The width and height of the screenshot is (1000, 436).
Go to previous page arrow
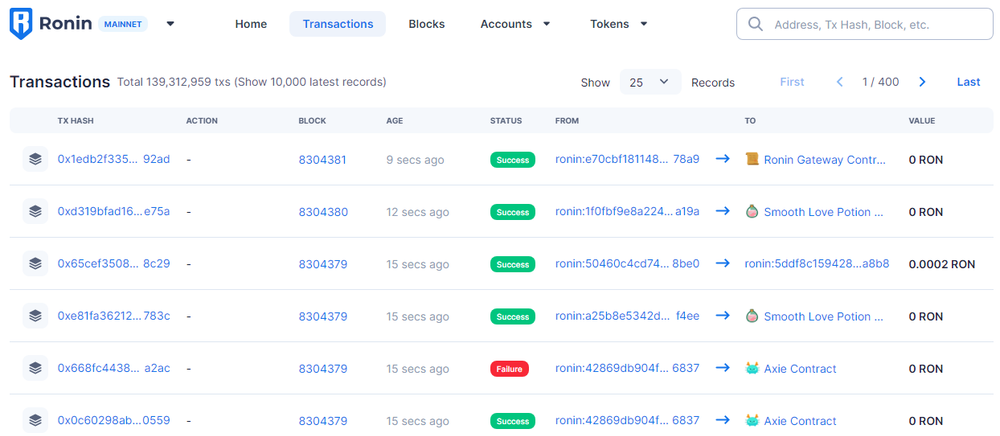[x=840, y=82]
